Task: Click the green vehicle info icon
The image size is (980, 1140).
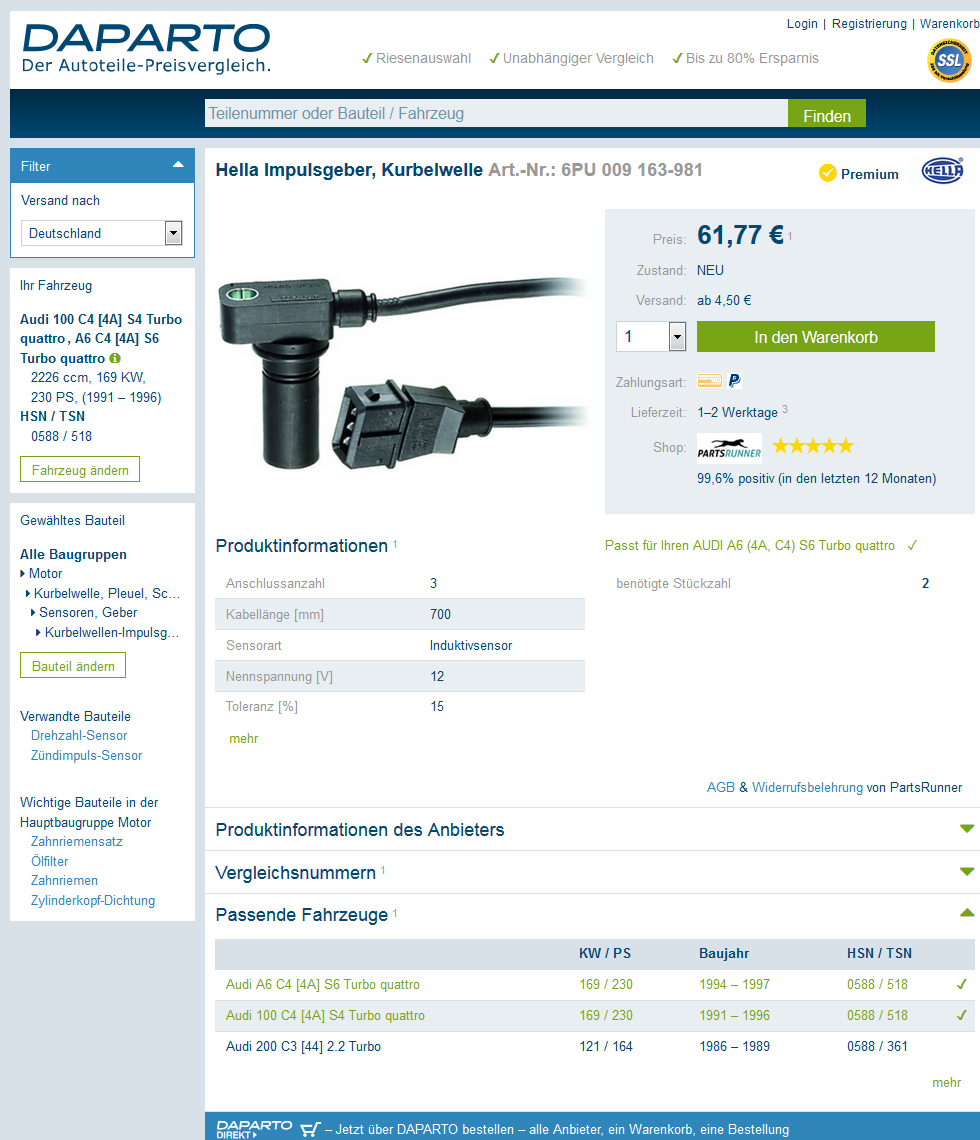Action: tap(115, 358)
